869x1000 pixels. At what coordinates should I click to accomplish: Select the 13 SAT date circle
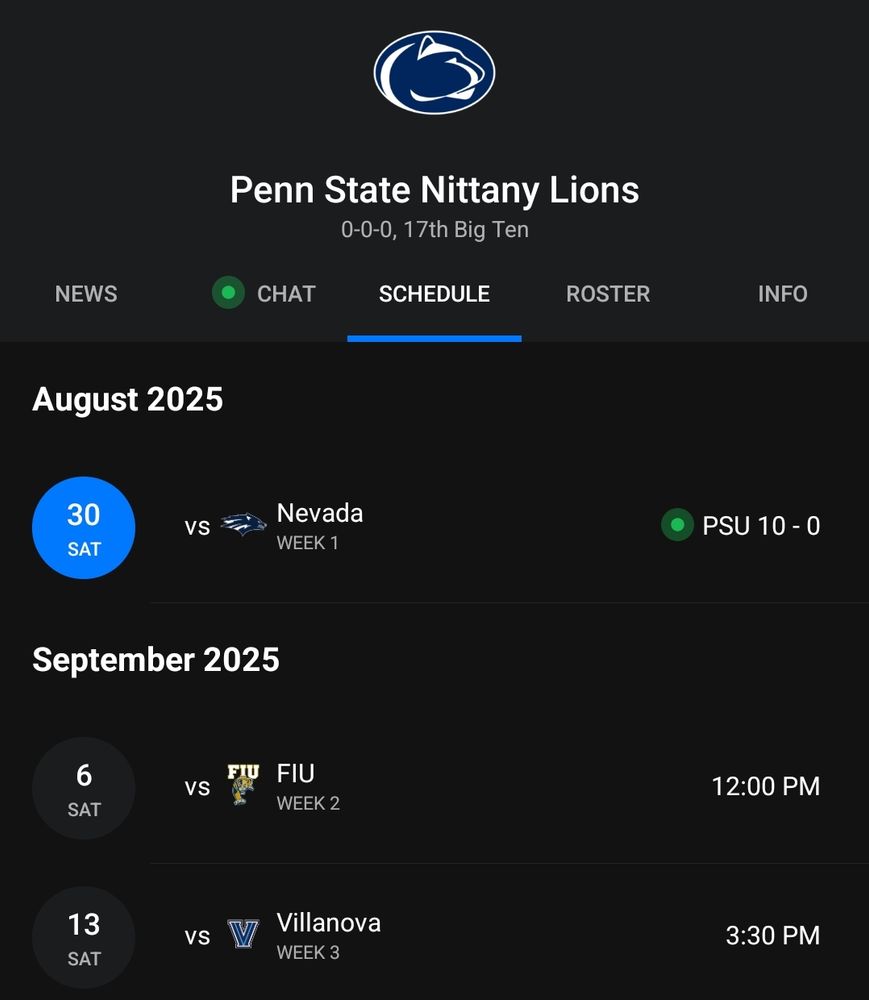click(84, 938)
